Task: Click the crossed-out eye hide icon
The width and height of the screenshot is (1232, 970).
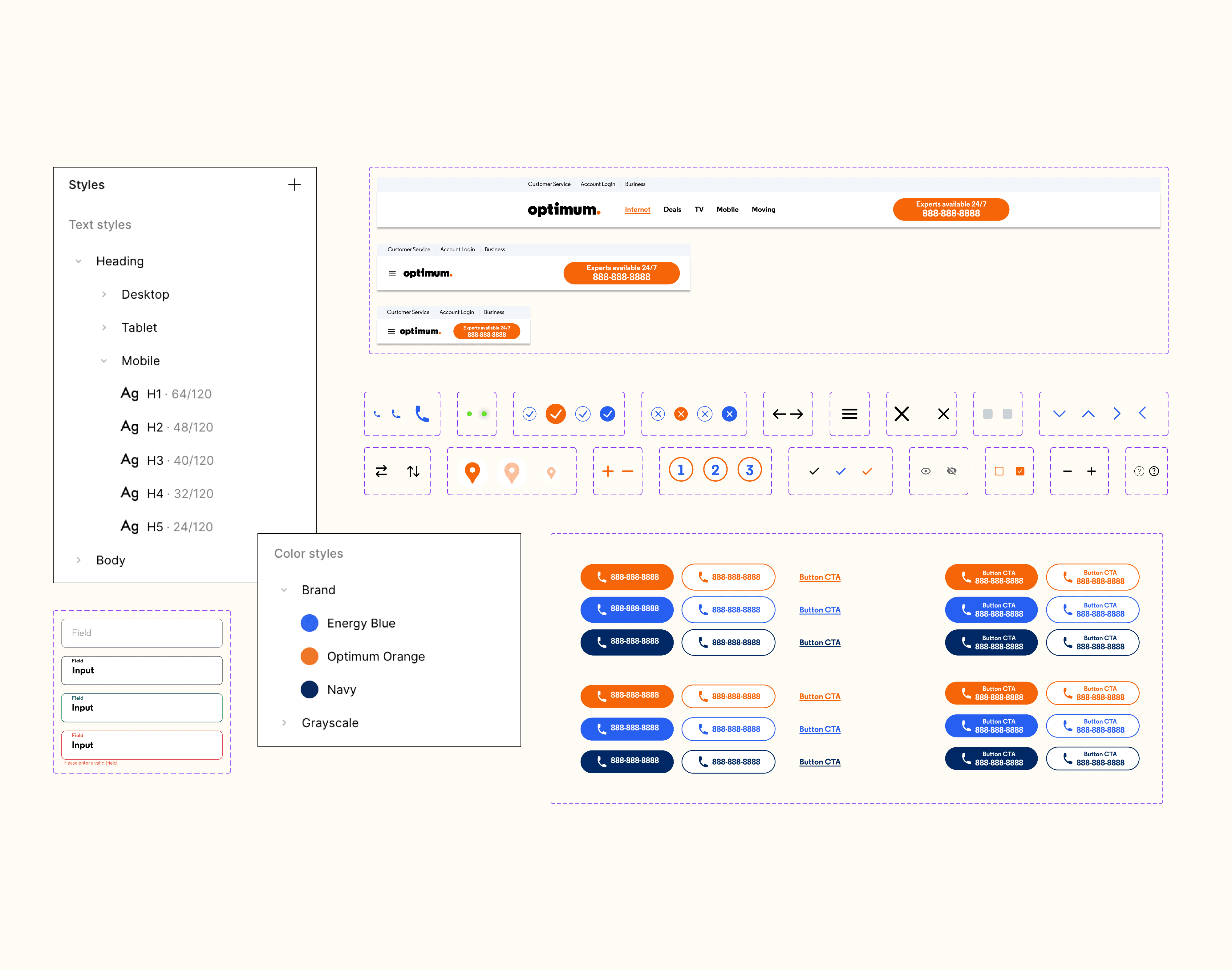Action: 951,471
